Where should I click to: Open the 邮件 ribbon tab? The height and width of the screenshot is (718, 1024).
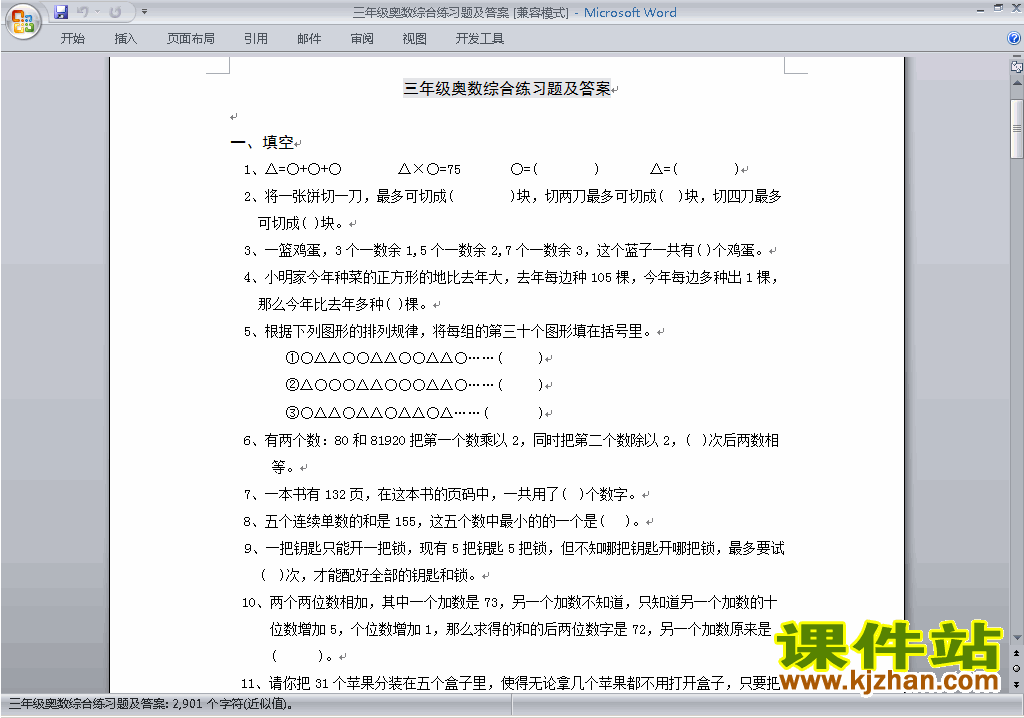[x=309, y=39]
